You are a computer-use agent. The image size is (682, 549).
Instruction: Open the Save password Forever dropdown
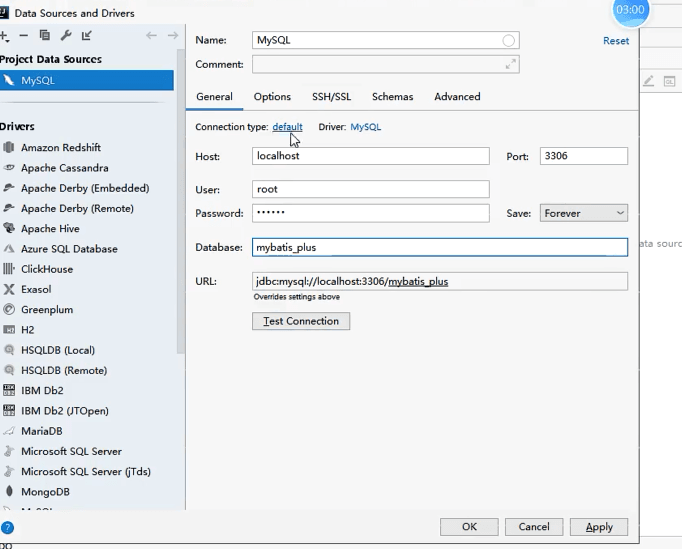[x=584, y=213]
